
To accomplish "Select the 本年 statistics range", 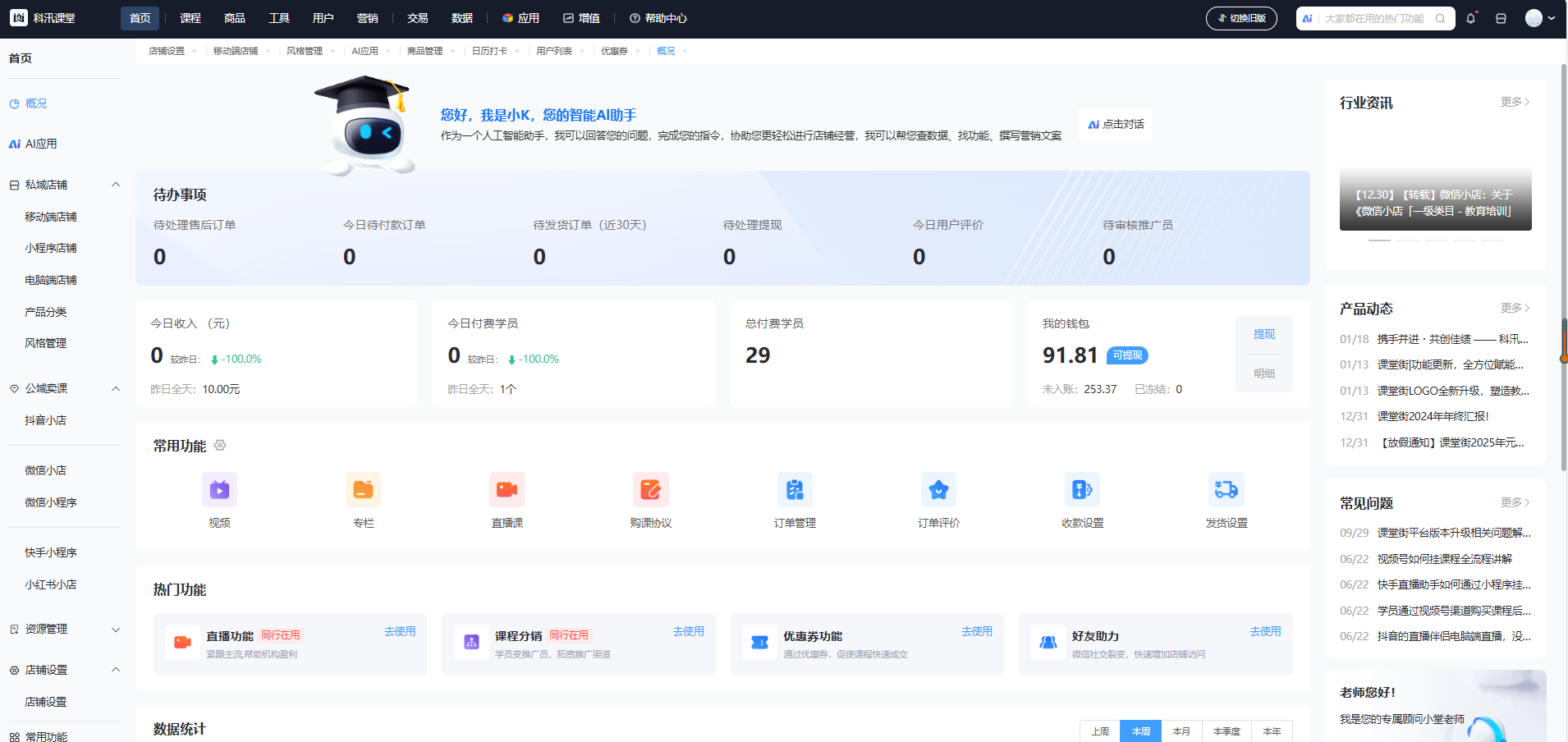I will click(1272, 731).
